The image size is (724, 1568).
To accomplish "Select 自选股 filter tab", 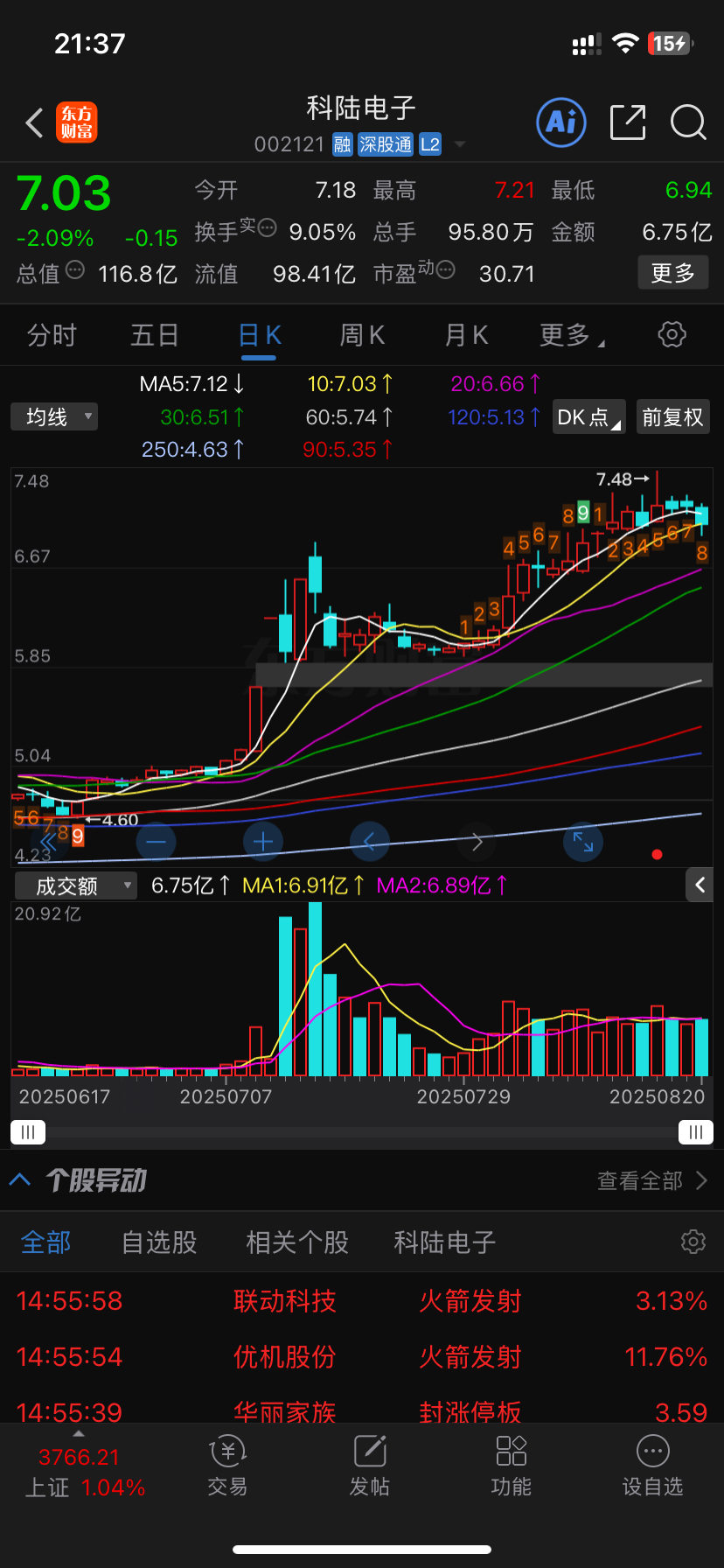I will pyautogui.click(x=159, y=1242).
